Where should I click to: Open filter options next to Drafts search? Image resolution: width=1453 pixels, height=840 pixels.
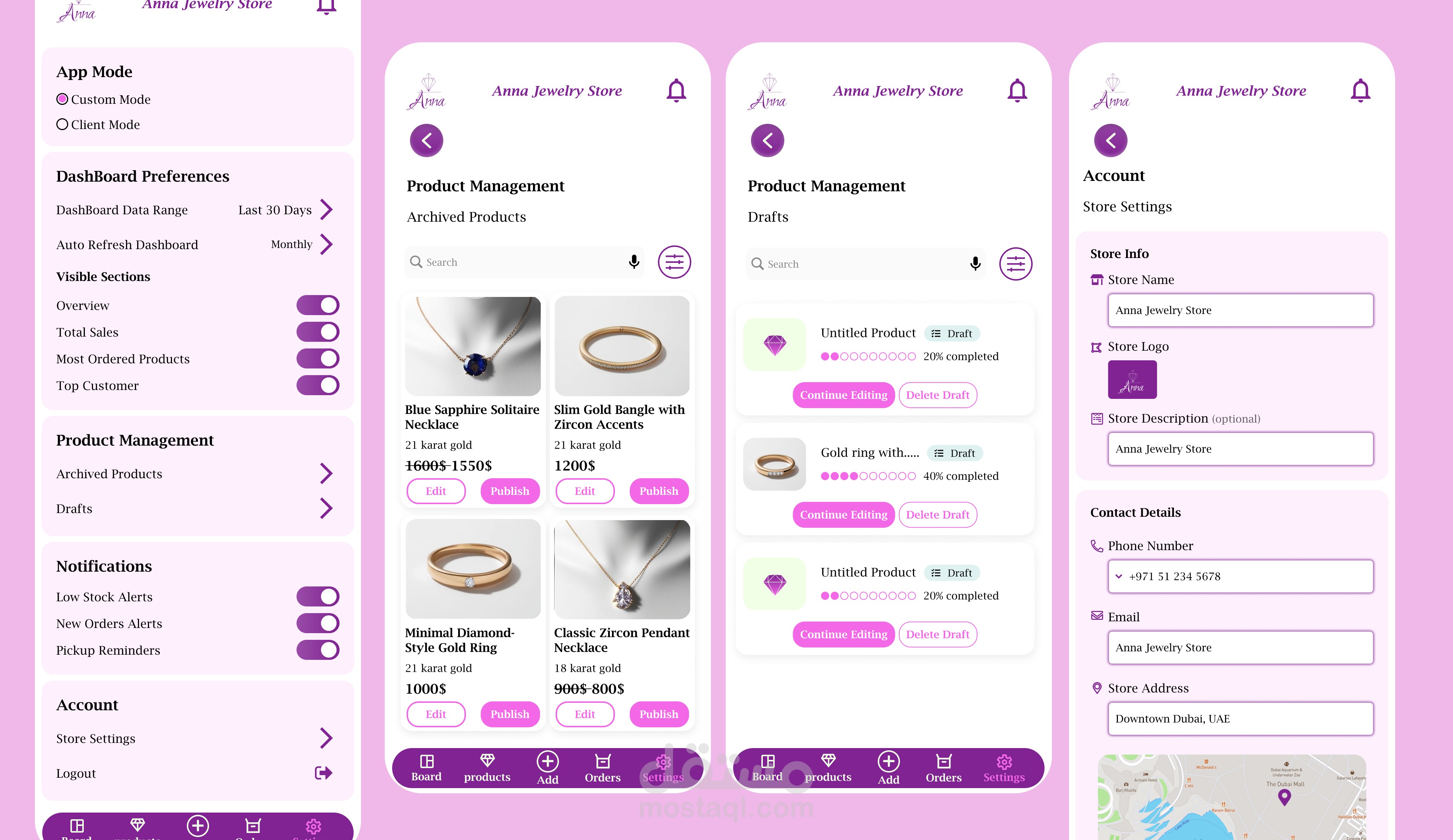coord(1015,264)
